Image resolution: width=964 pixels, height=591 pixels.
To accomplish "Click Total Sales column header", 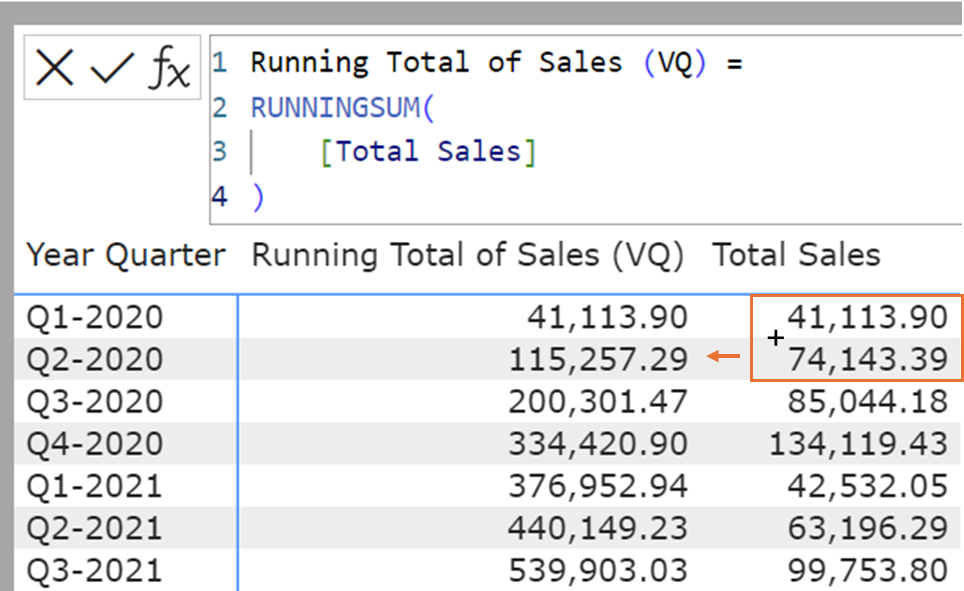I will point(796,255).
